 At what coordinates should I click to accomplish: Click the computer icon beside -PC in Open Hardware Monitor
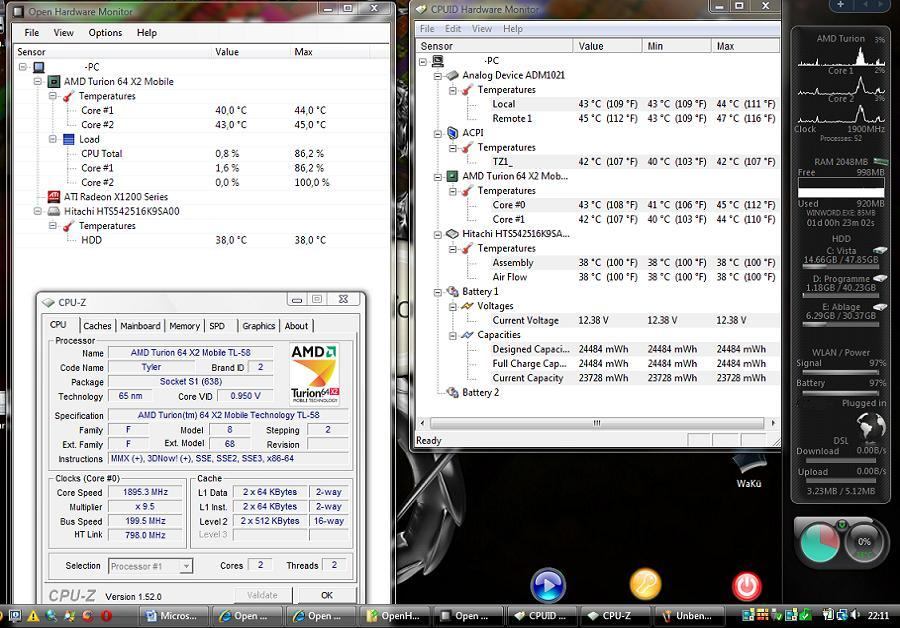click(38, 67)
